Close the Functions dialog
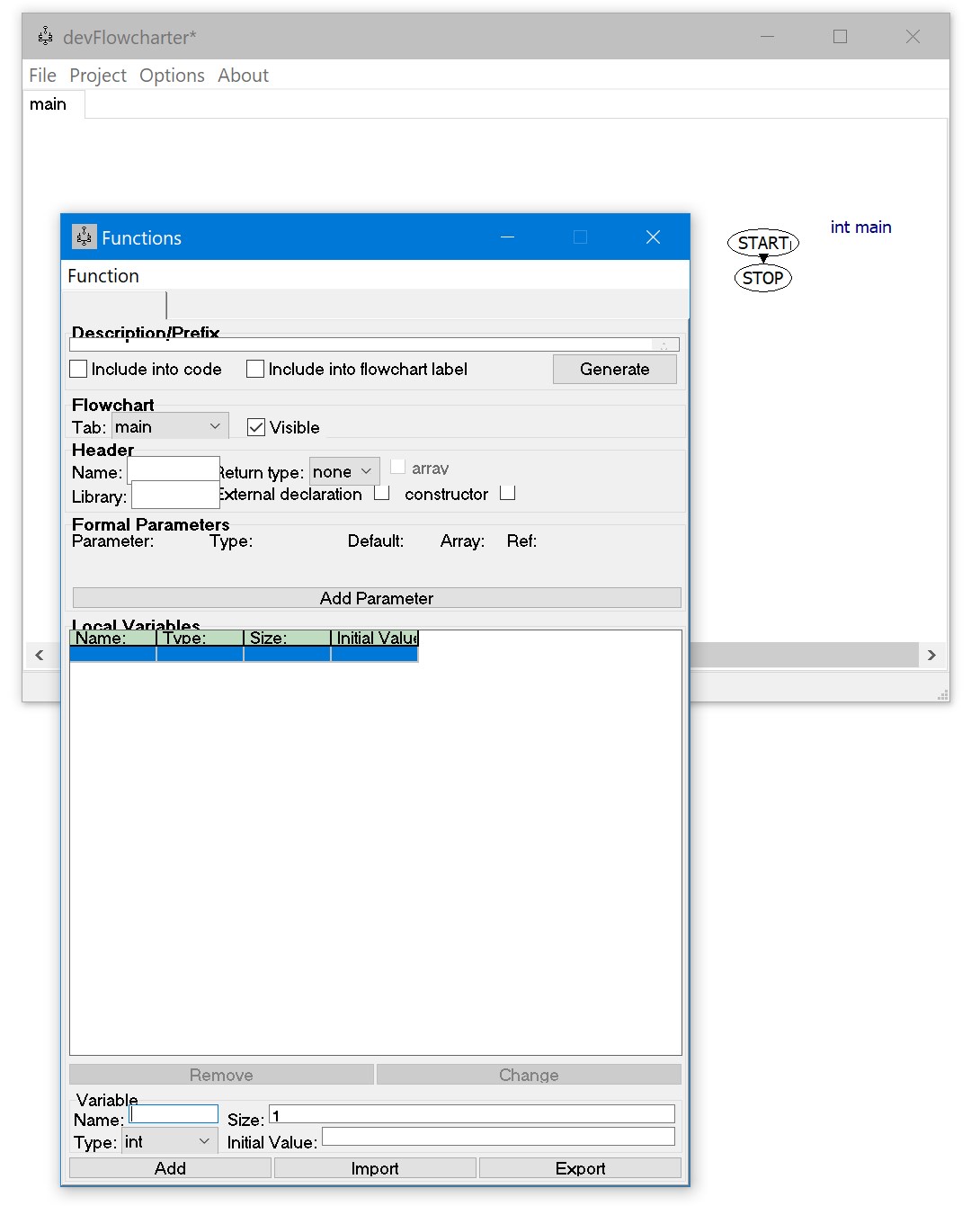Viewport: 980px width, 1206px height. [x=653, y=237]
